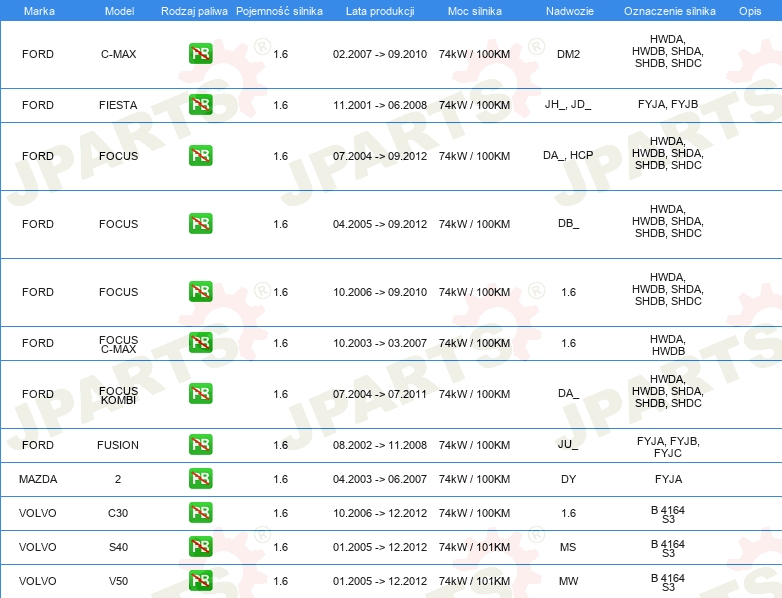Select the FUSION model cell

coord(118,445)
